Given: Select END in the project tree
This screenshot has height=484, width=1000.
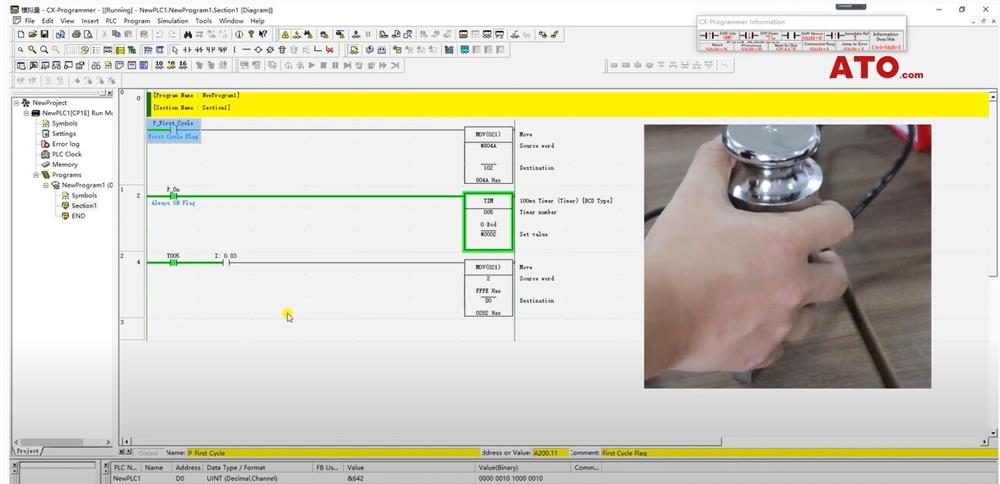Looking at the screenshot, I should (x=78, y=216).
